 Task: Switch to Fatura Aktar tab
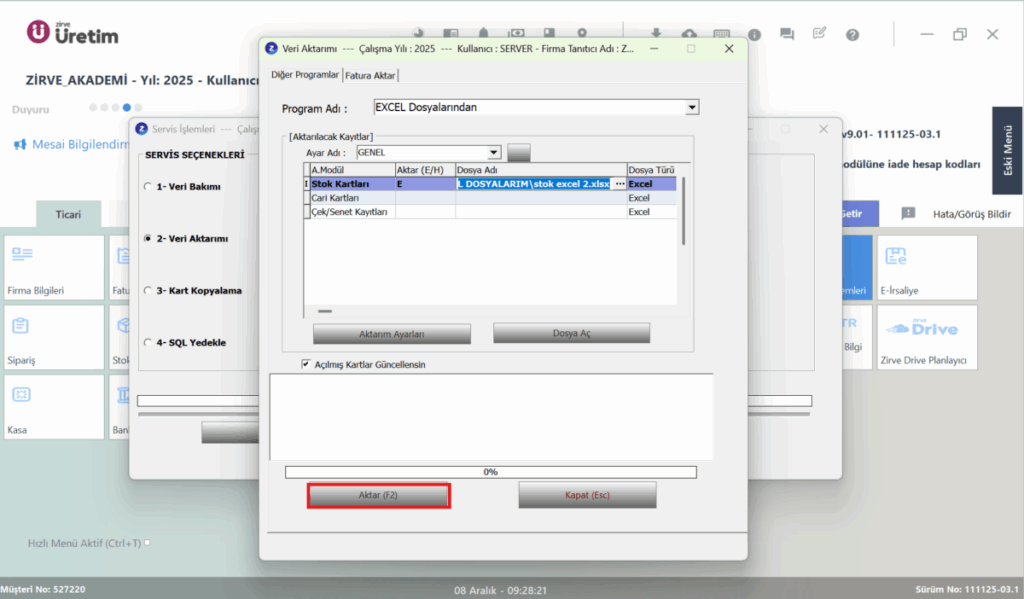[x=370, y=76]
